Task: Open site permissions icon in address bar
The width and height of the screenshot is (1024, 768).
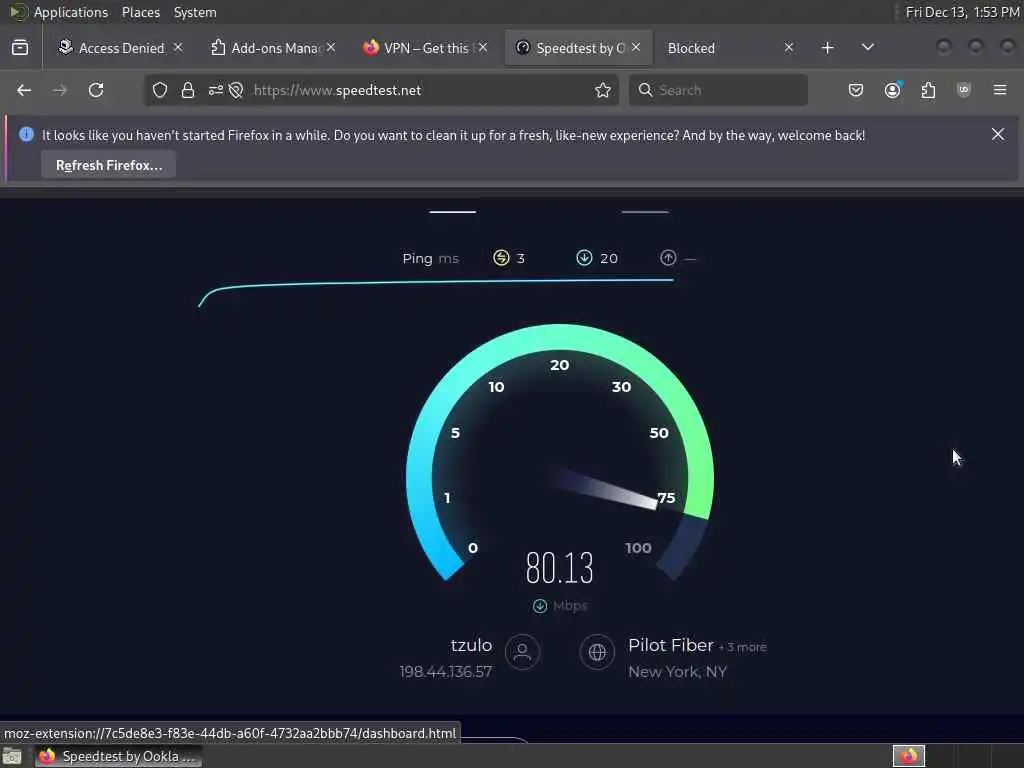Action: pyautogui.click(x=216, y=90)
